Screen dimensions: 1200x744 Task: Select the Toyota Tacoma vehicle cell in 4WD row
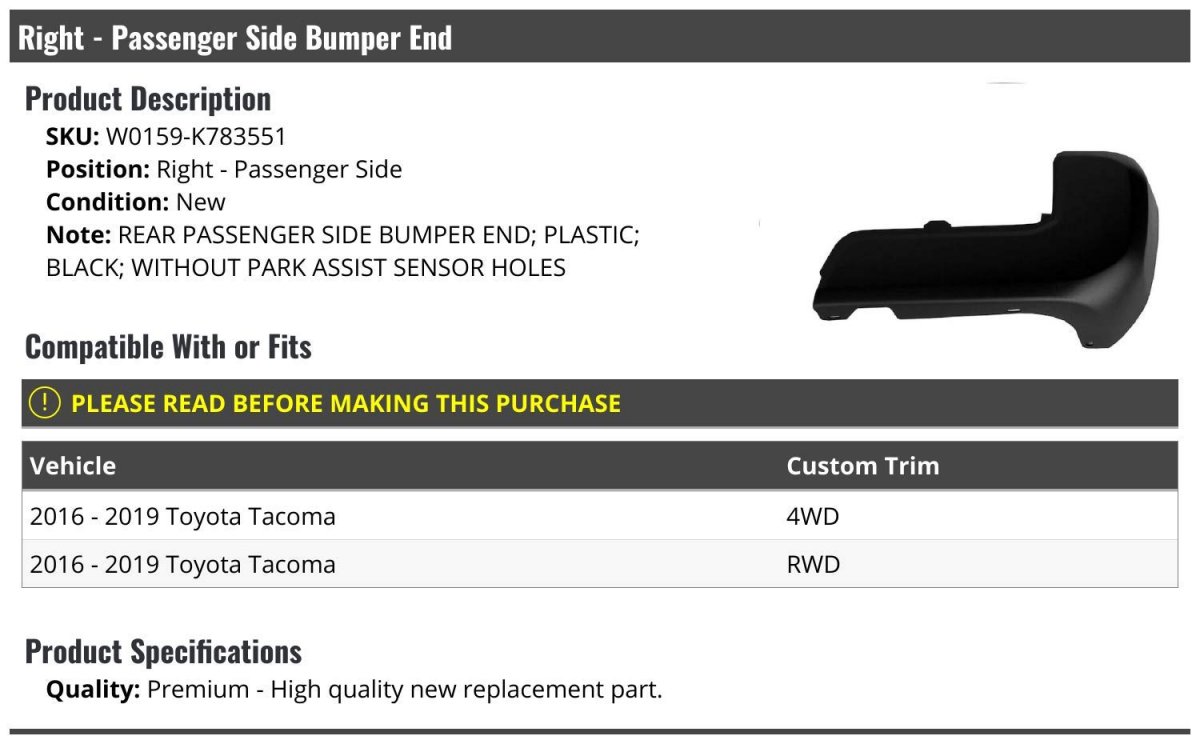pyautogui.click(x=183, y=516)
